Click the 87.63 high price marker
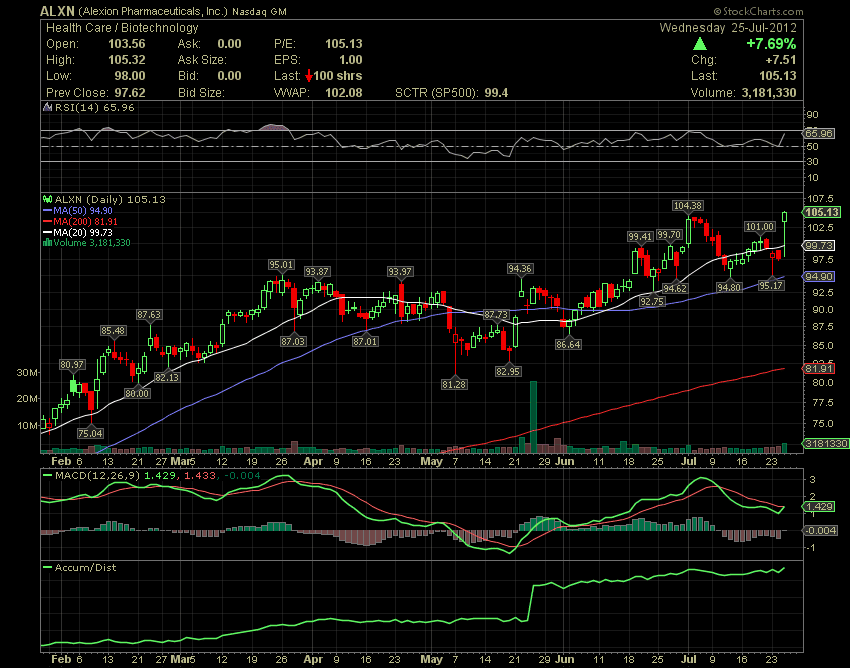 point(149,314)
